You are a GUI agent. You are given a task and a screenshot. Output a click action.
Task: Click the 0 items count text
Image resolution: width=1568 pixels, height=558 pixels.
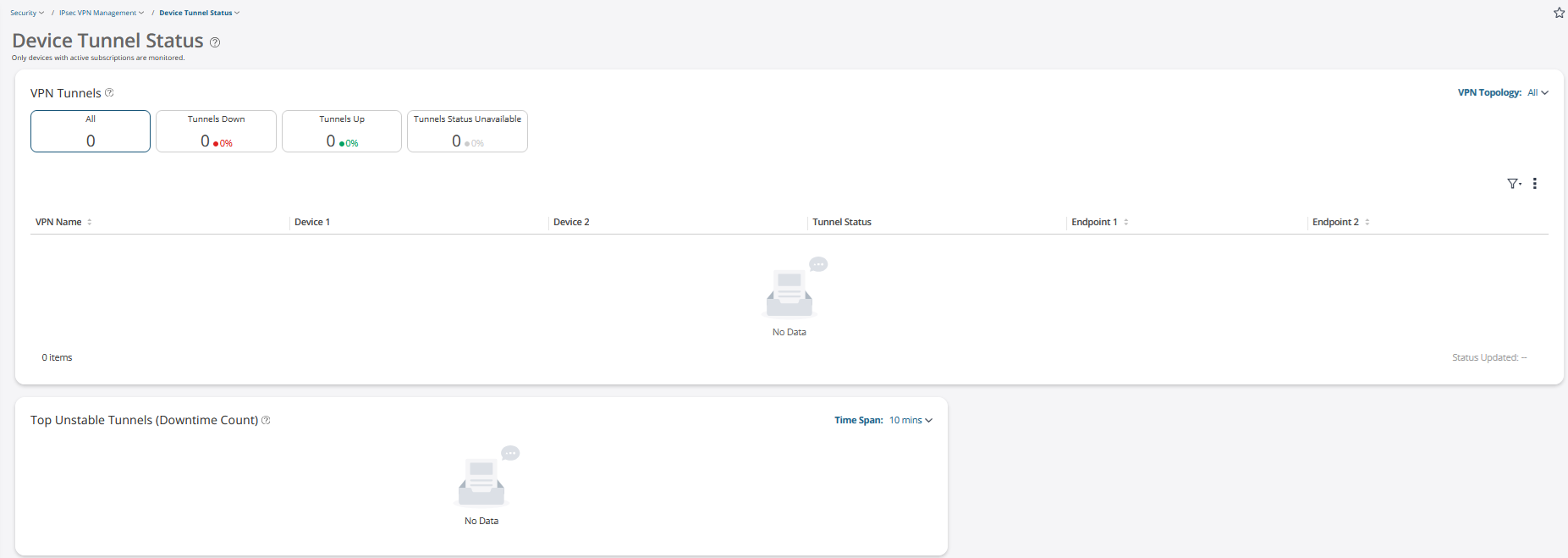pos(57,357)
